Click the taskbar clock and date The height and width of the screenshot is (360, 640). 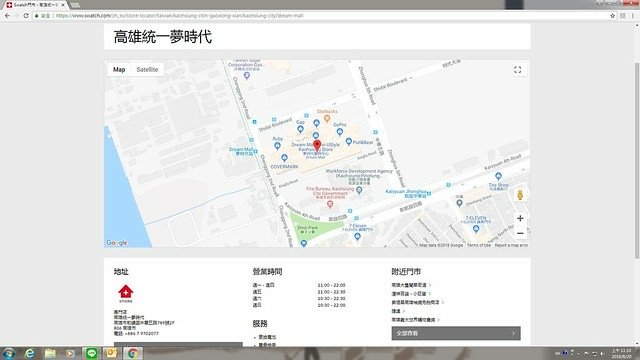click(x=621, y=353)
